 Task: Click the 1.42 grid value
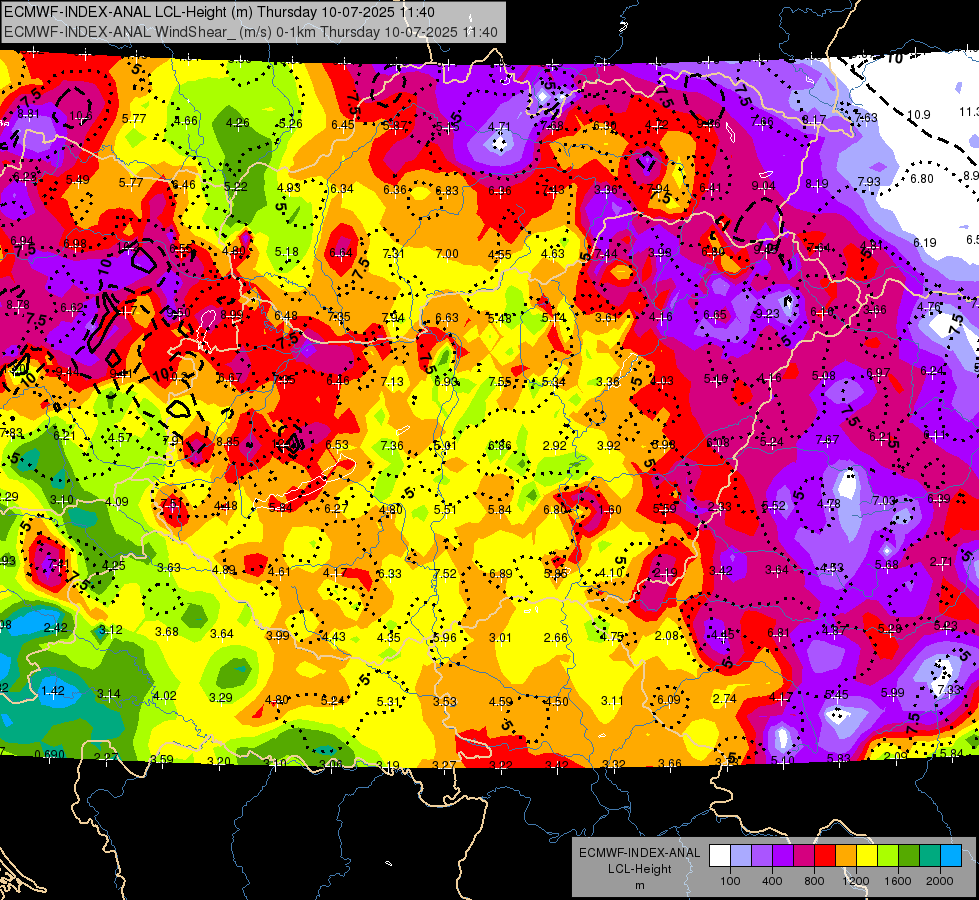pos(52,690)
